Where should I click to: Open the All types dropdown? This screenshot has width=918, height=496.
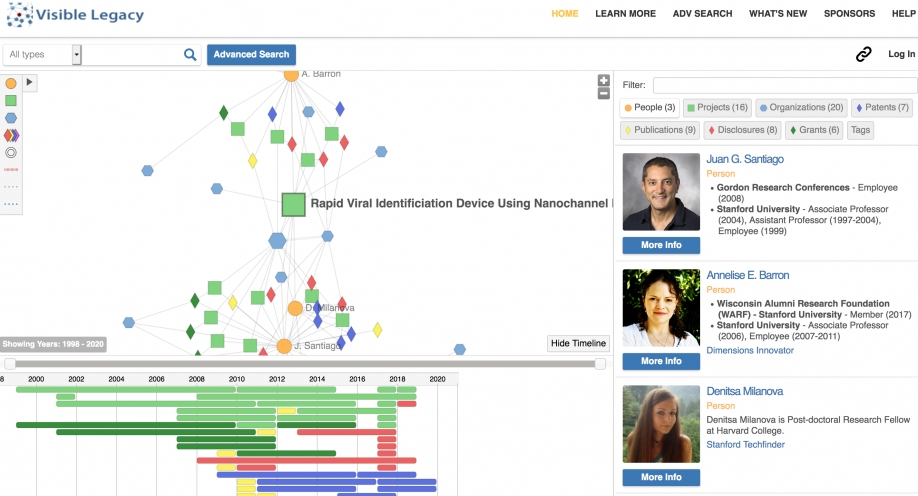(77, 55)
